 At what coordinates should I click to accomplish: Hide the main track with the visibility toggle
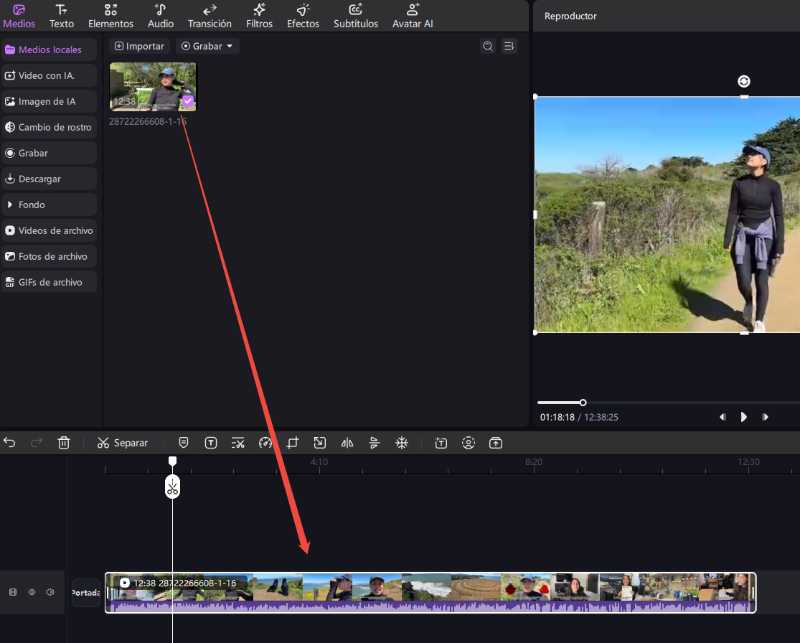pyautogui.click(x=31, y=592)
